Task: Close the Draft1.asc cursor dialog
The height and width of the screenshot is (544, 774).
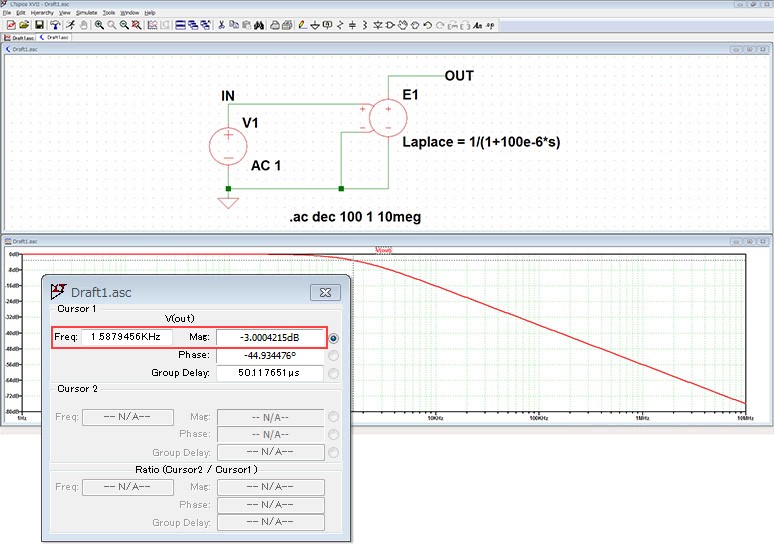Action: (x=324, y=292)
